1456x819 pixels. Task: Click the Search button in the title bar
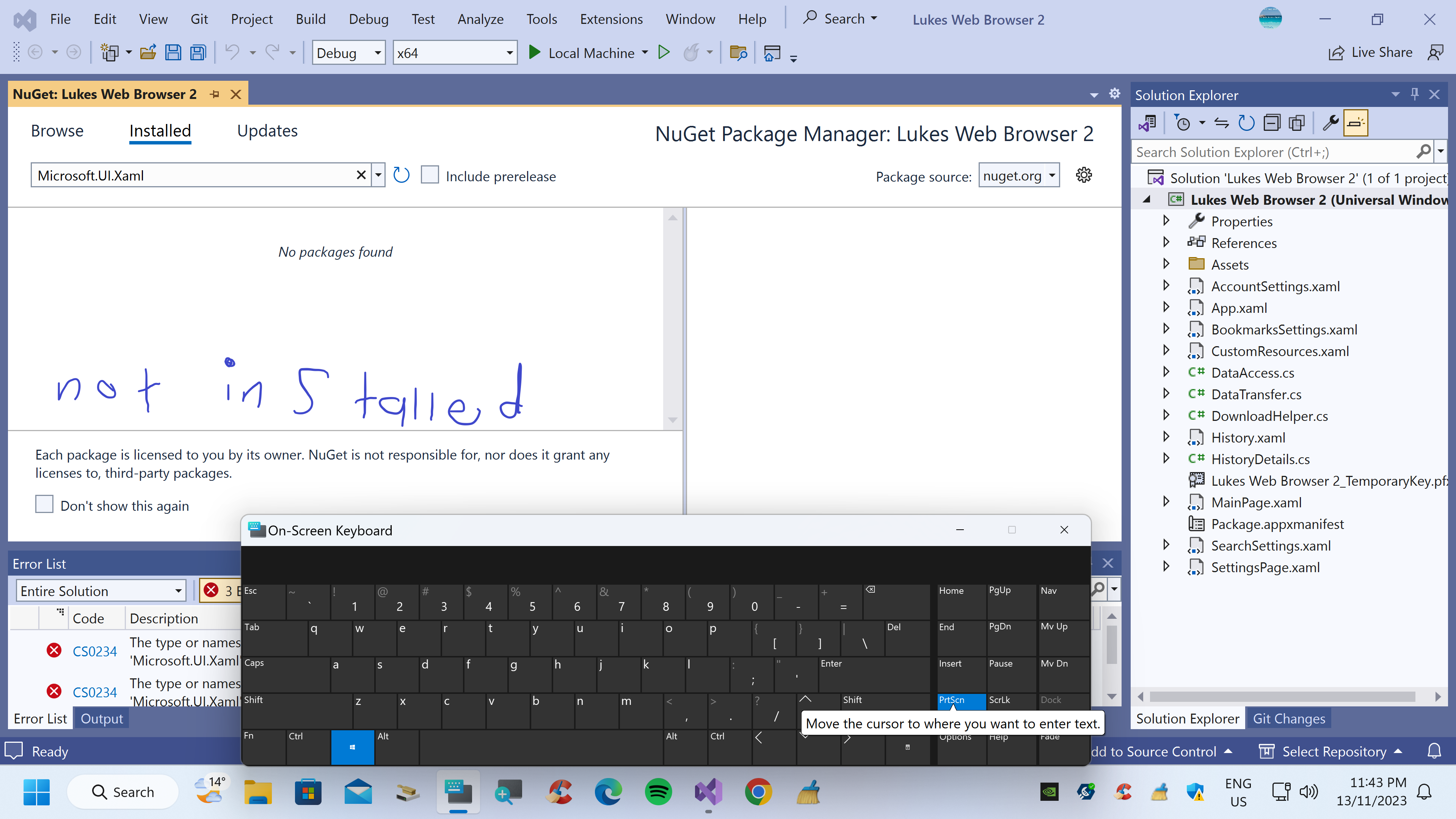[840, 19]
